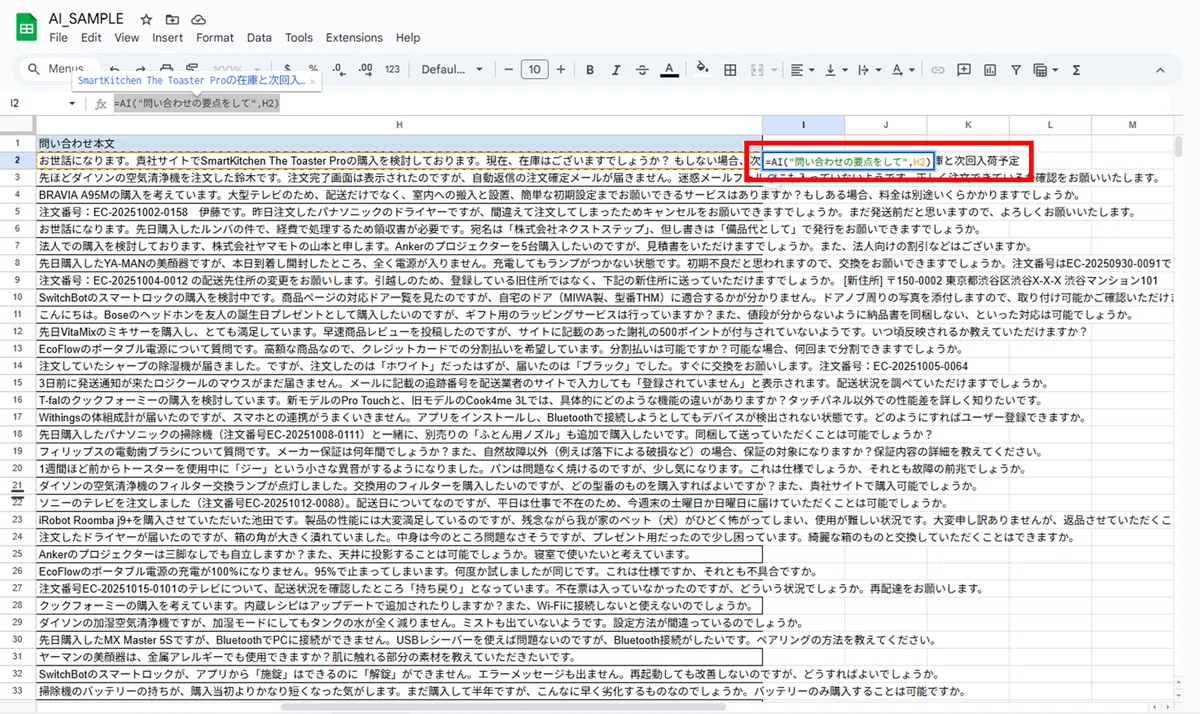The width and height of the screenshot is (1200, 714).
Task: Click the move-to-folder icon beside title
Action: tap(173, 19)
